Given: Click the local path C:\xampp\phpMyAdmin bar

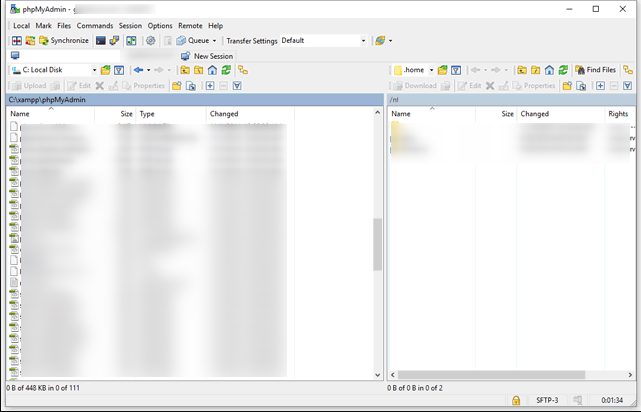Looking at the screenshot, I should pos(195,100).
